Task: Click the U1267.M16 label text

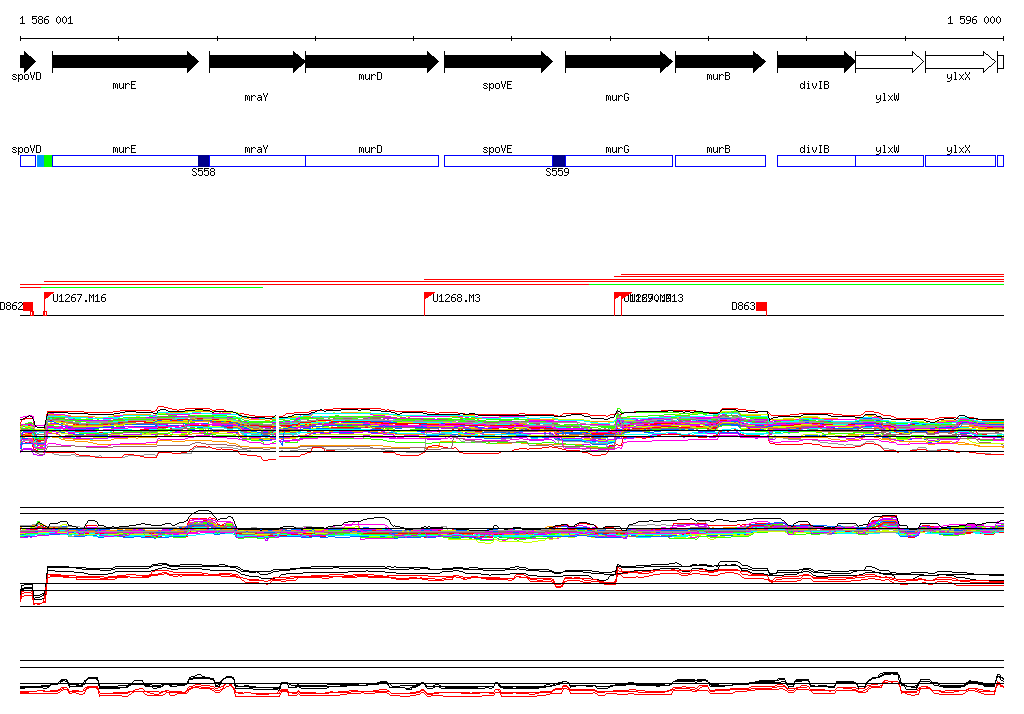Action: [x=80, y=298]
